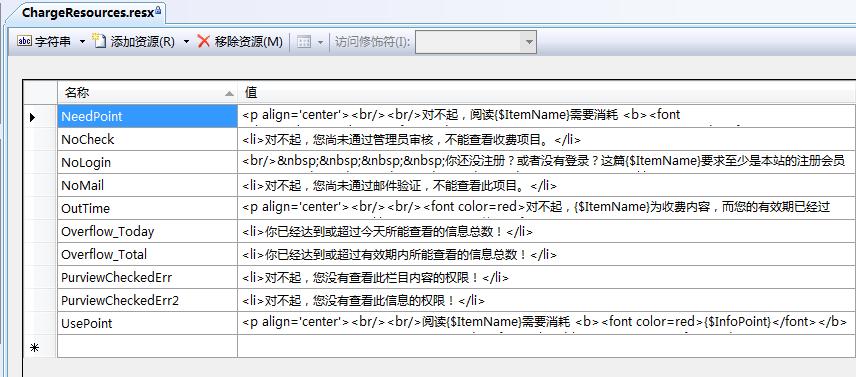This screenshot has height=377, width=856.
Task: Expand the 添加资源(R) dropdown arrow
Action: point(186,41)
